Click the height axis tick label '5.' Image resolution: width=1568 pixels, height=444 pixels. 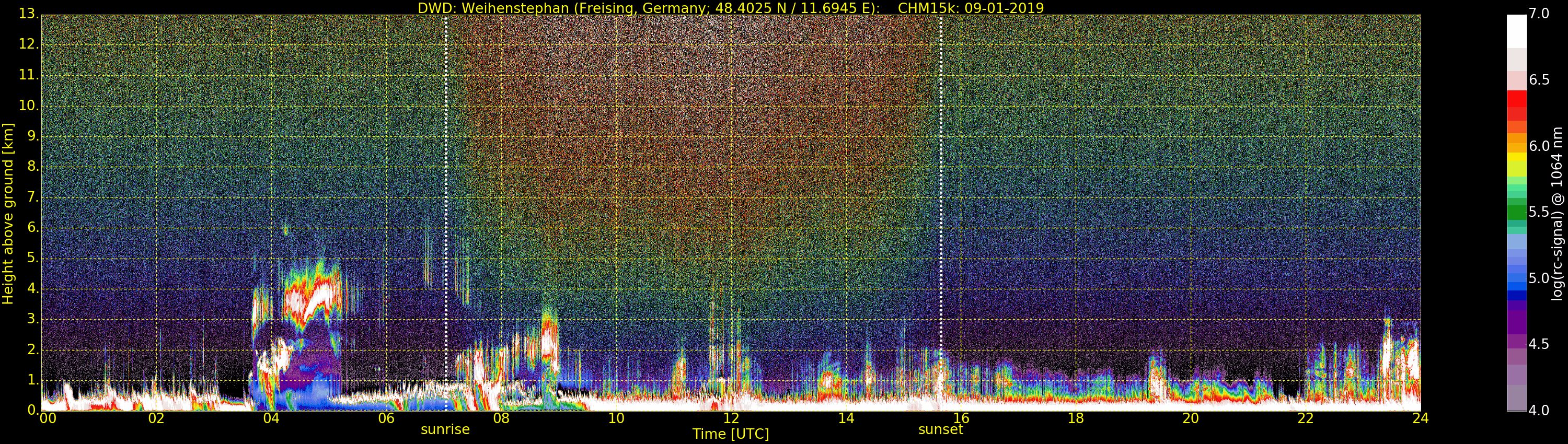click(x=33, y=258)
